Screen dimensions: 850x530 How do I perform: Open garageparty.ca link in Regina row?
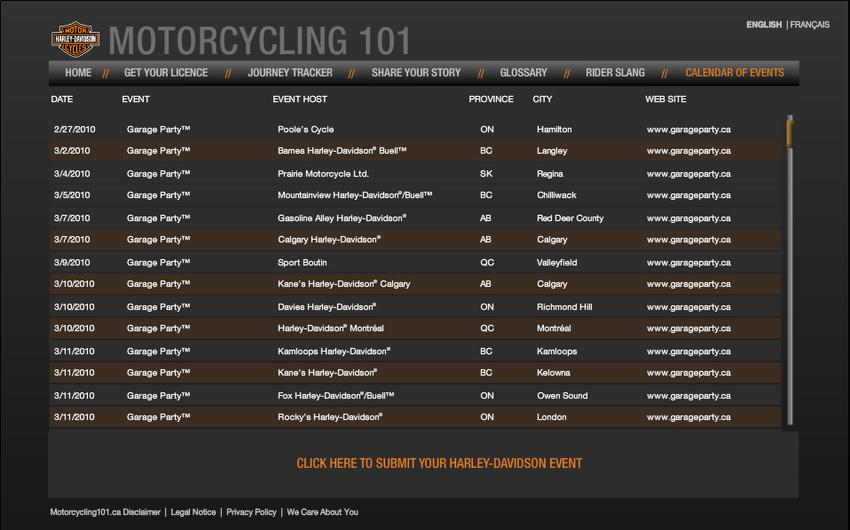click(x=688, y=174)
